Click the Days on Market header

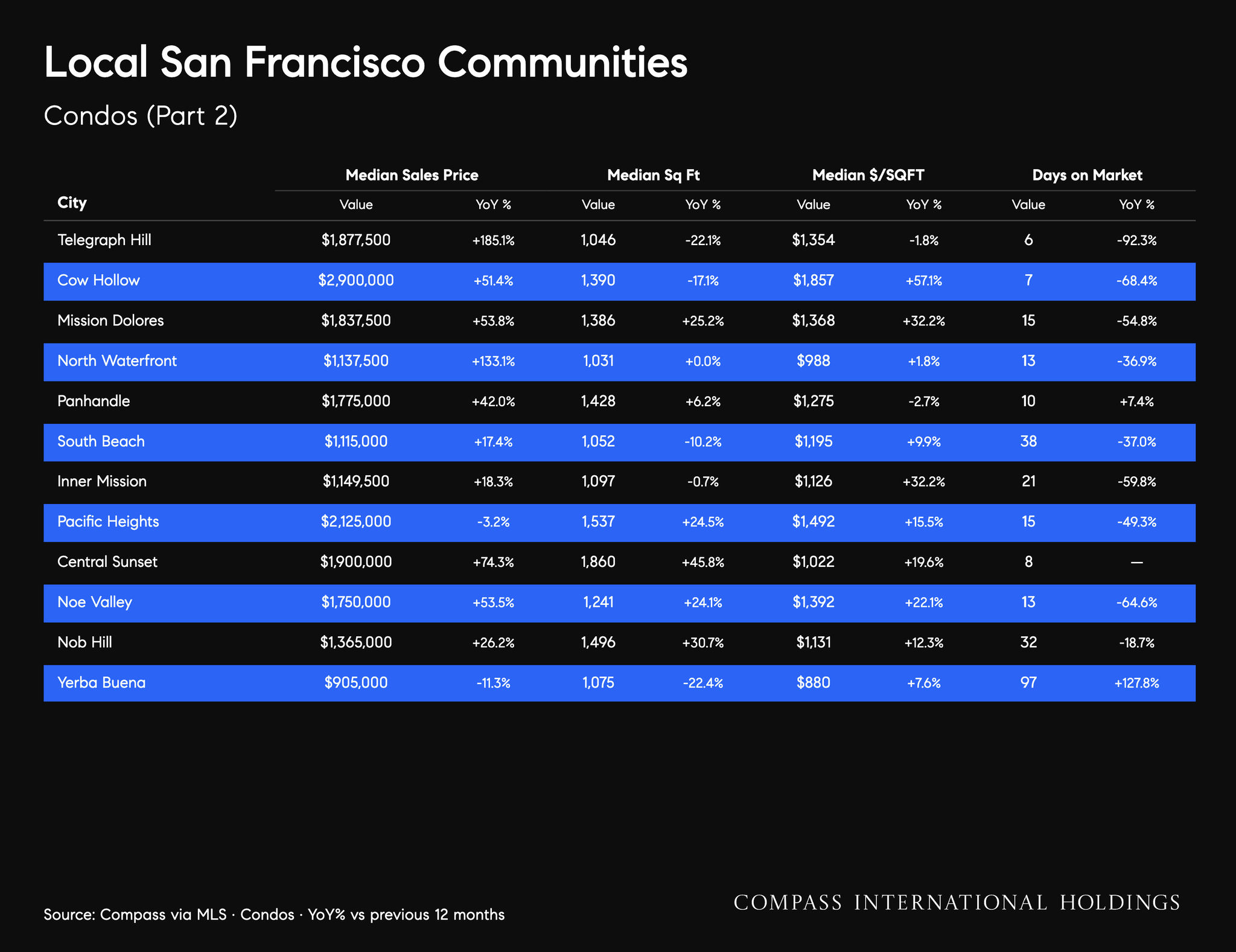tap(1087, 176)
